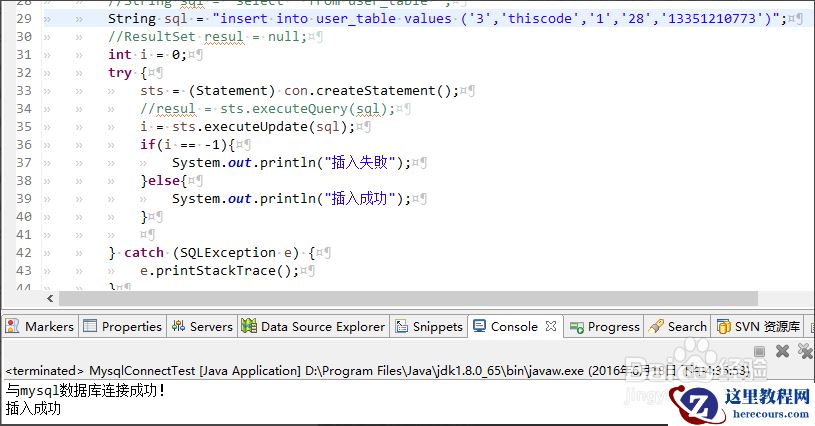Image resolution: width=815 pixels, height=426 pixels.
Task: Click the "if(i == -1){" line
Action: [x=188, y=144]
